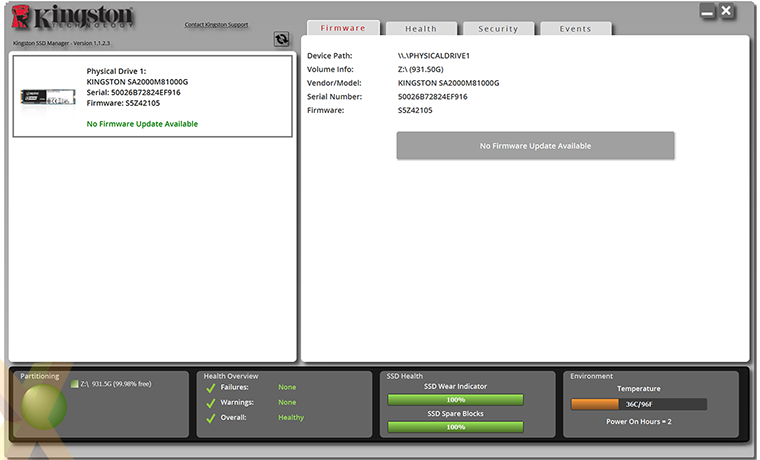Click the green checkmark beside Warnings
The width and height of the screenshot is (760, 460).
(211, 403)
